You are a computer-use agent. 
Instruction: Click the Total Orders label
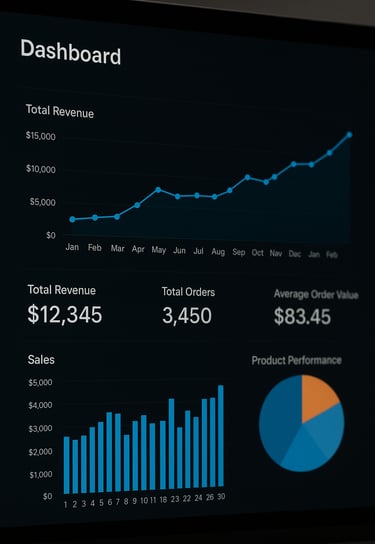(x=188, y=292)
